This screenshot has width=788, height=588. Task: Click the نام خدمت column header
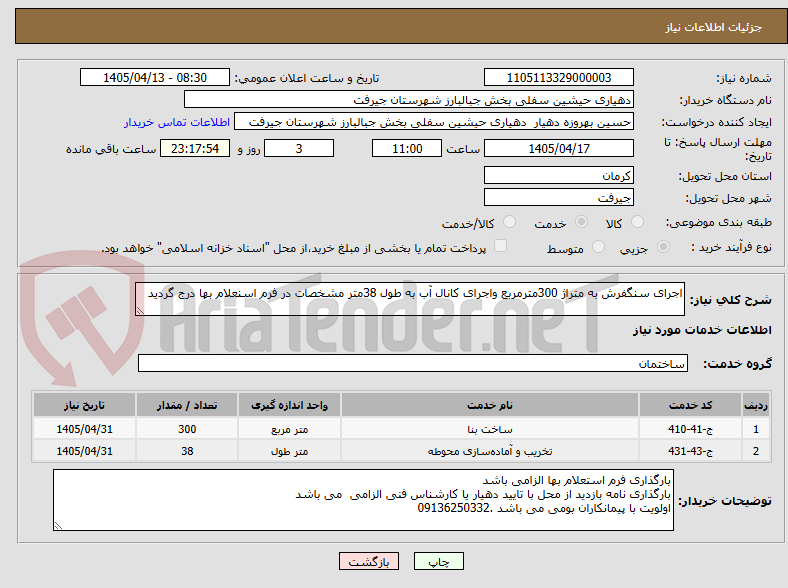490,405
